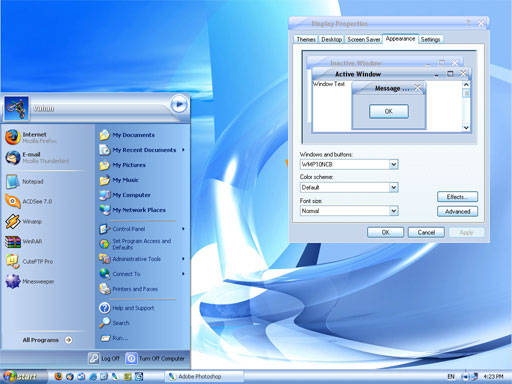Screen dimensions: 512x384
Task: Open My Pictures folder
Action: tap(122, 165)
